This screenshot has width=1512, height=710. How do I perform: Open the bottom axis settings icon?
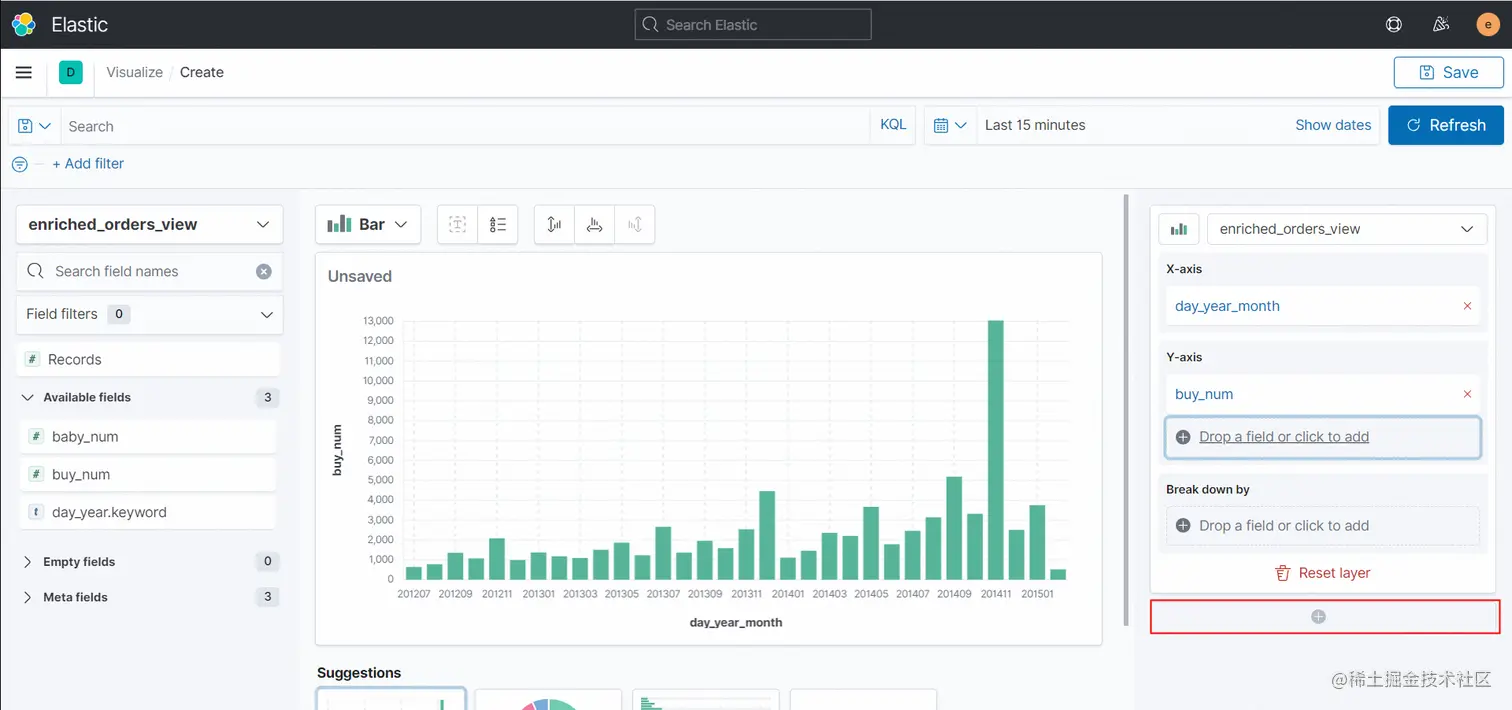coord(594,224)
